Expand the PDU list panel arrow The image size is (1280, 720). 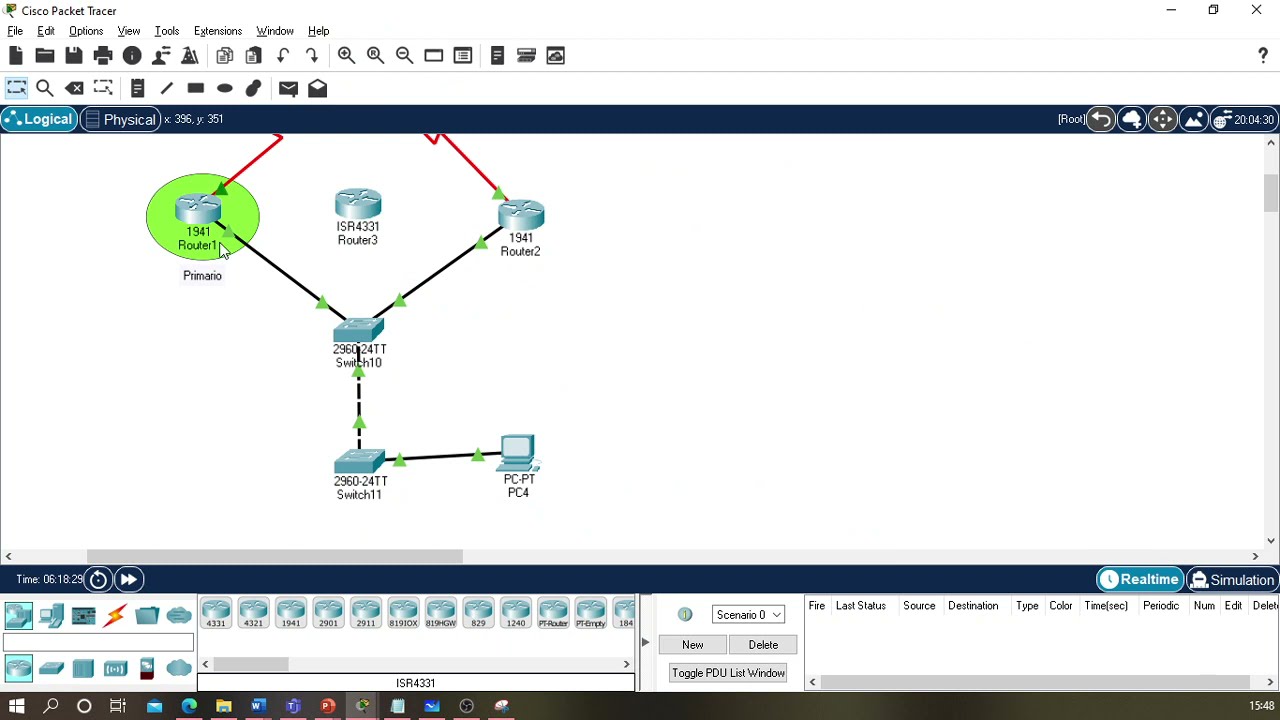(x=645, y=642)
